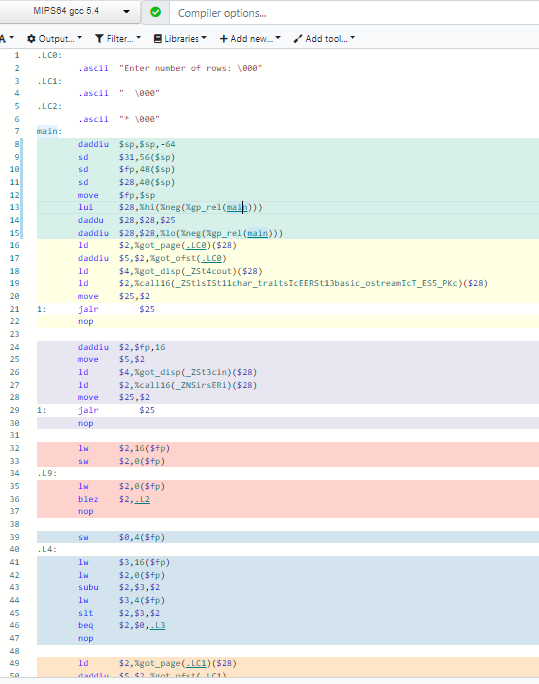Click the green compilation status checkmark icon
The image size is (539, 684).
[x=155, y=12]
